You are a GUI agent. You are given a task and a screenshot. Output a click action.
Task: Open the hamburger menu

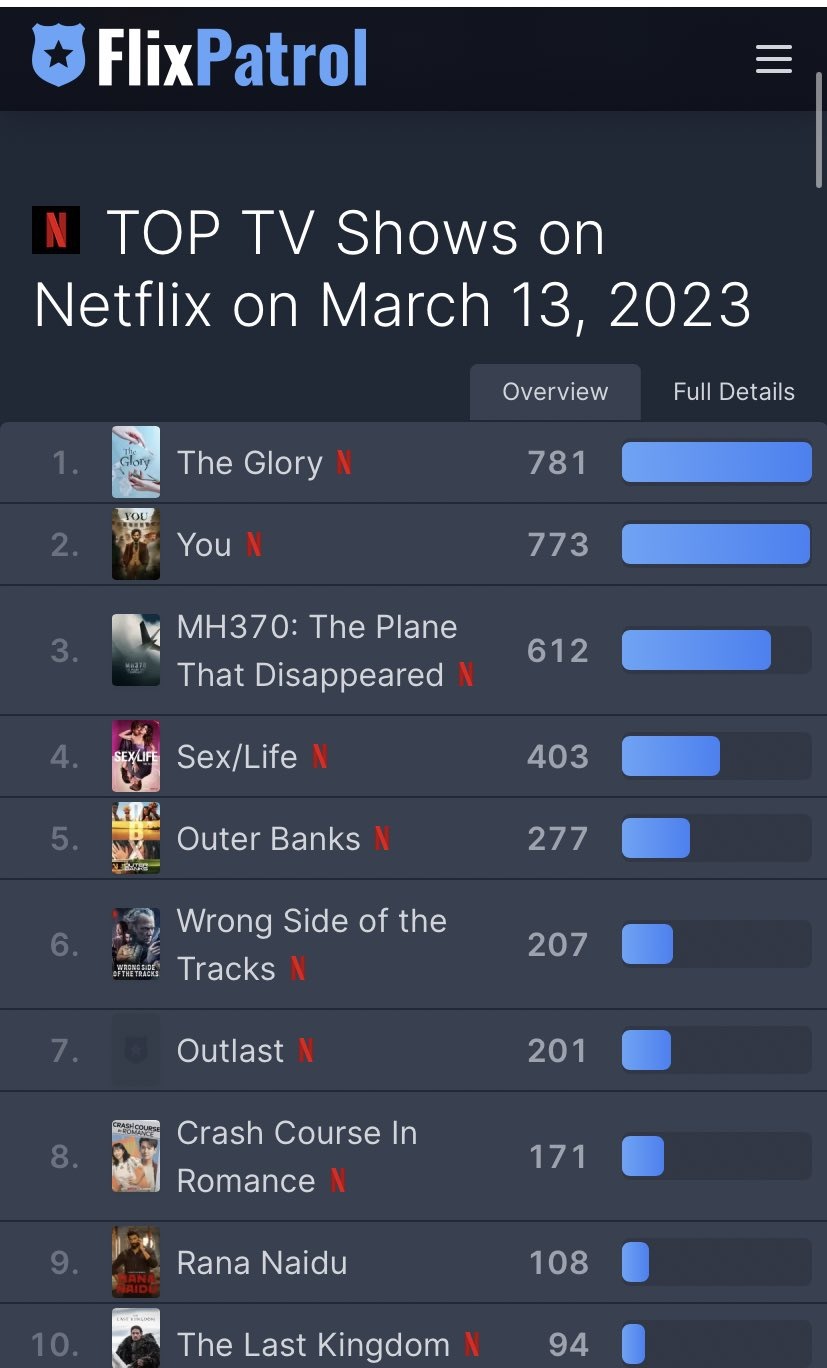pos(773,59)
